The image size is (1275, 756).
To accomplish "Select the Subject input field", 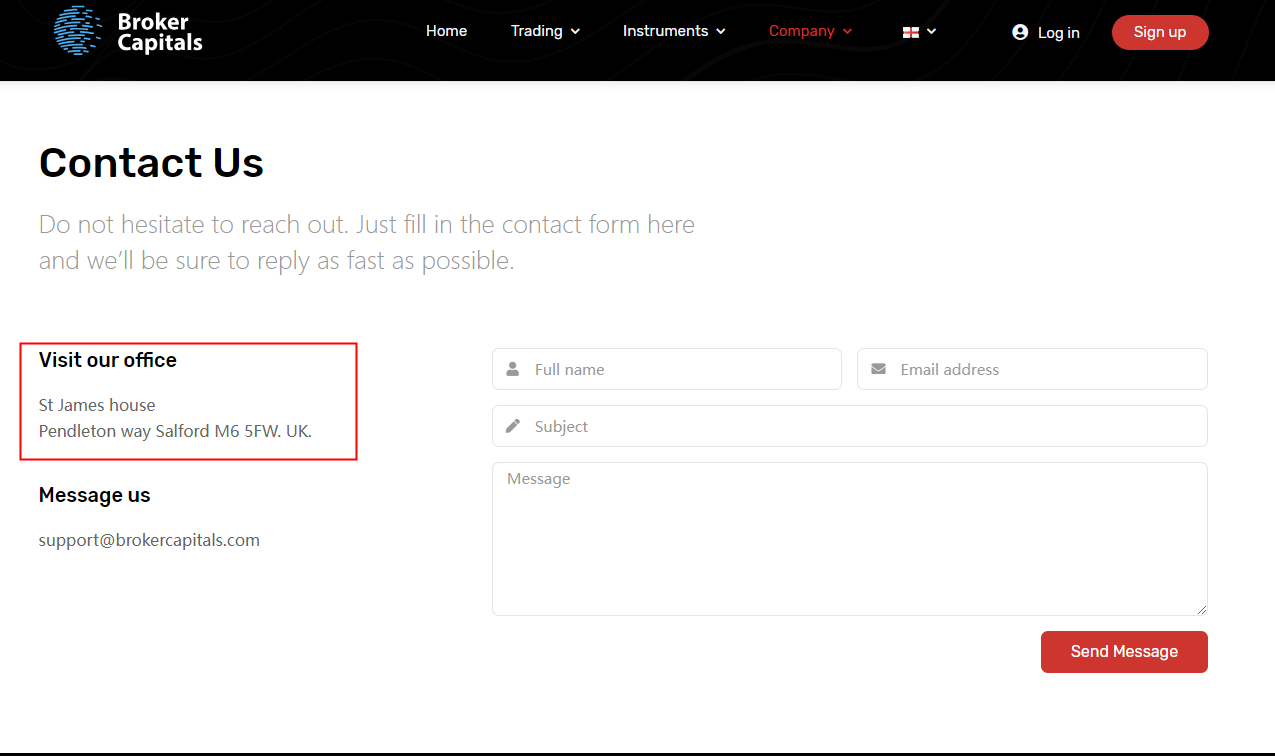I will [860, 426].
